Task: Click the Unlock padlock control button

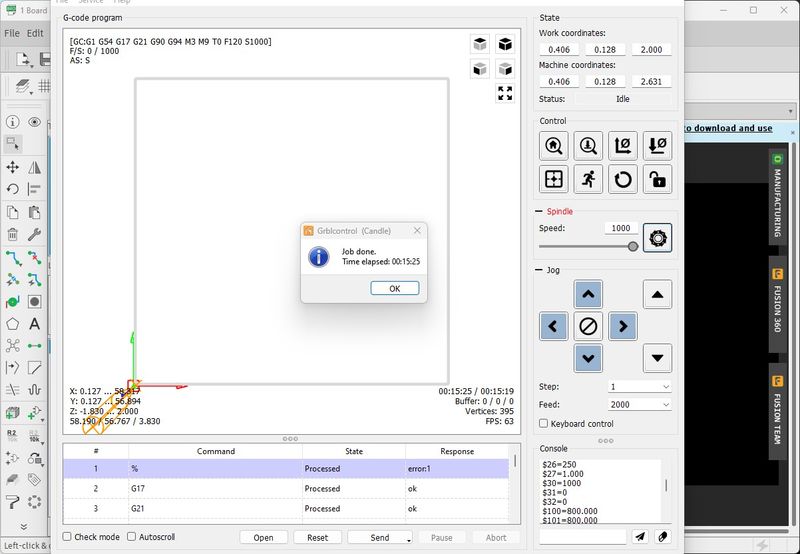Action: coord(657,179)
